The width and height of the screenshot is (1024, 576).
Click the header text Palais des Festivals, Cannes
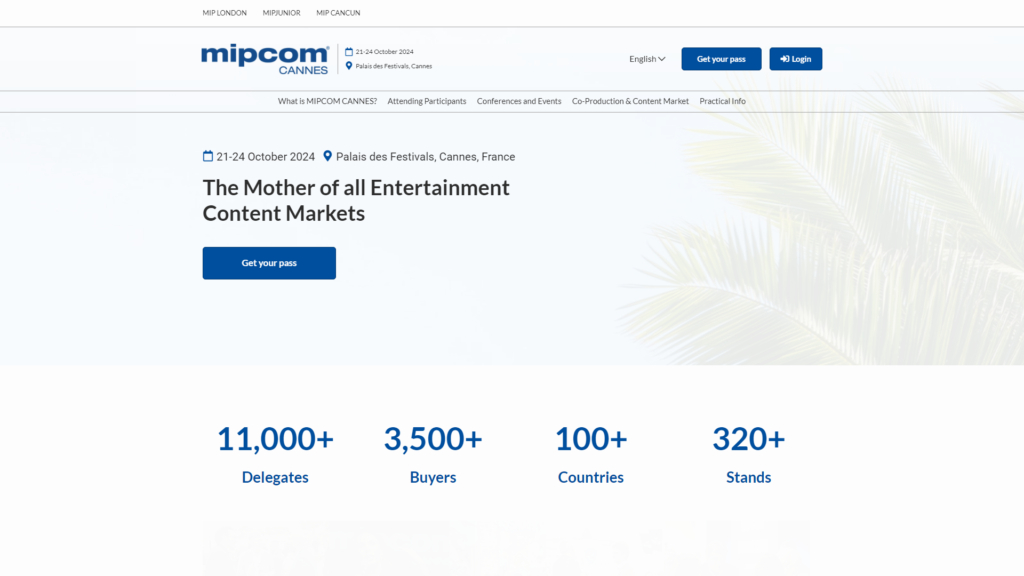(x=394, y=66)
